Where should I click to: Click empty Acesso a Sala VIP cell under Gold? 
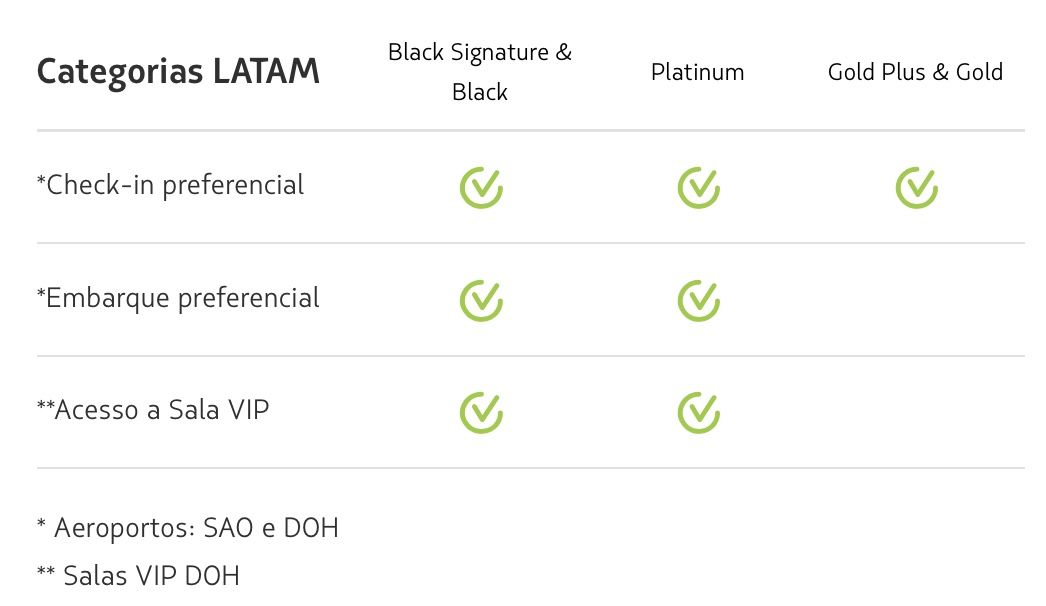916,412
